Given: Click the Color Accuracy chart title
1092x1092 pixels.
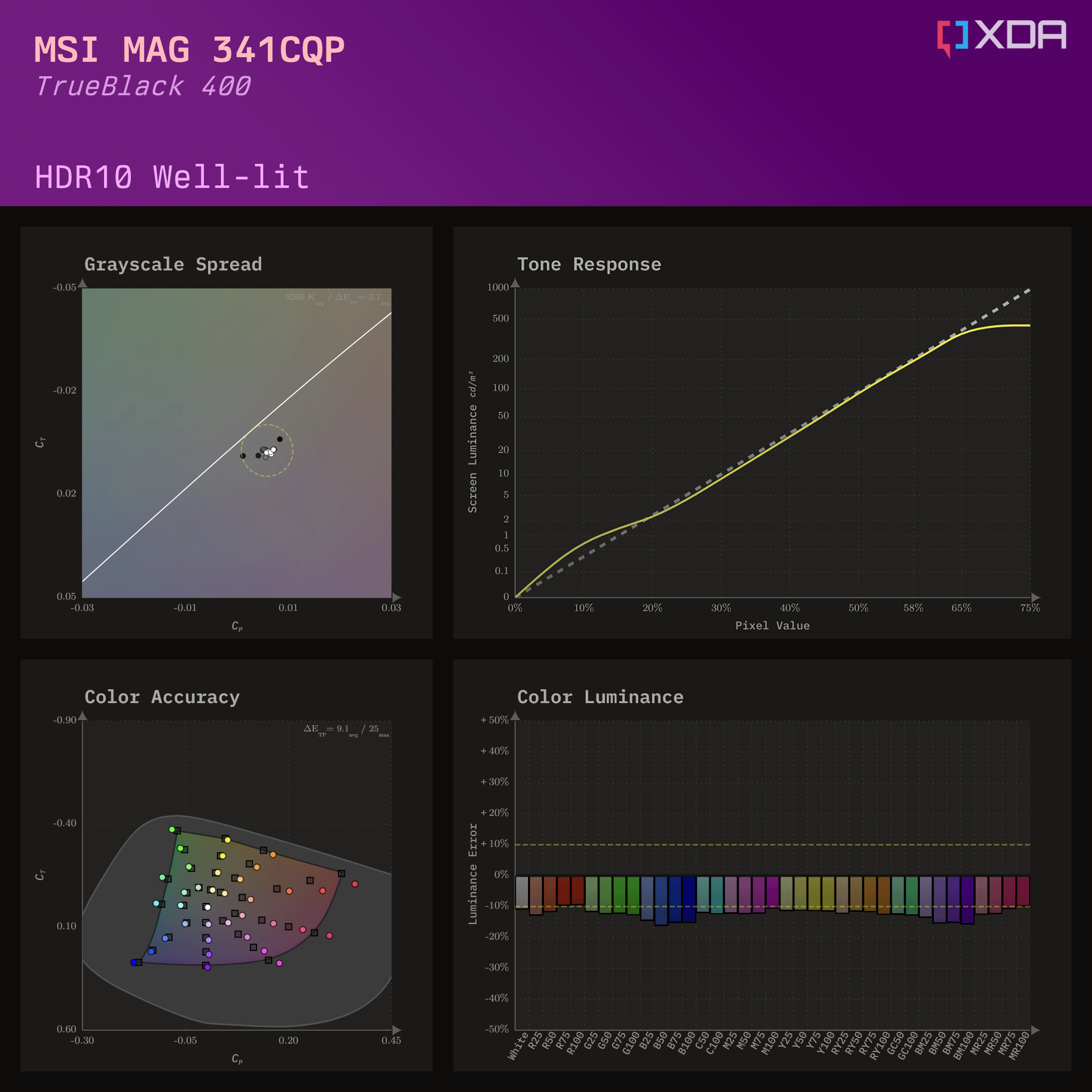Looking at the screenshot, I should point(162,697).
